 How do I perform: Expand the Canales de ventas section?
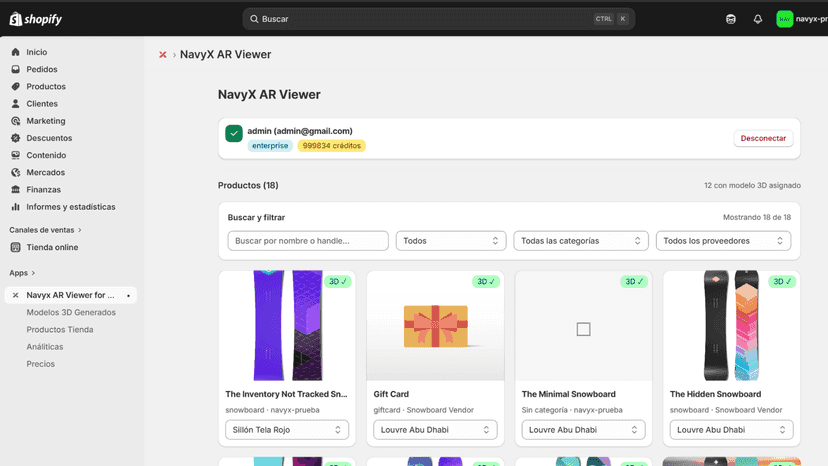45,230
